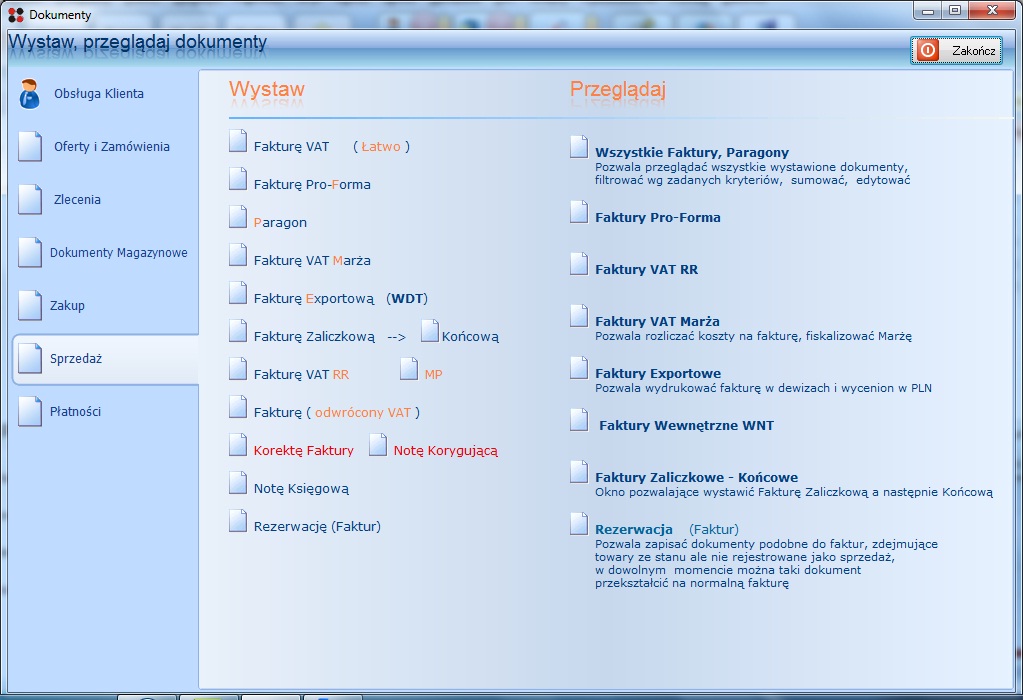Go to the Zakup tab
The image size is (1023, 700).
click(67, 306)
